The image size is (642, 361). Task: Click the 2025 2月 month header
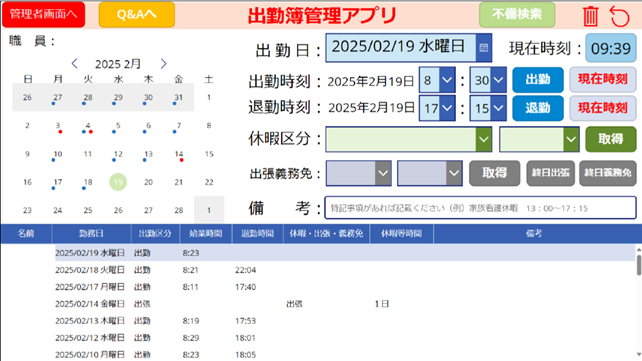pyautogui.click(x=118, y=64)
